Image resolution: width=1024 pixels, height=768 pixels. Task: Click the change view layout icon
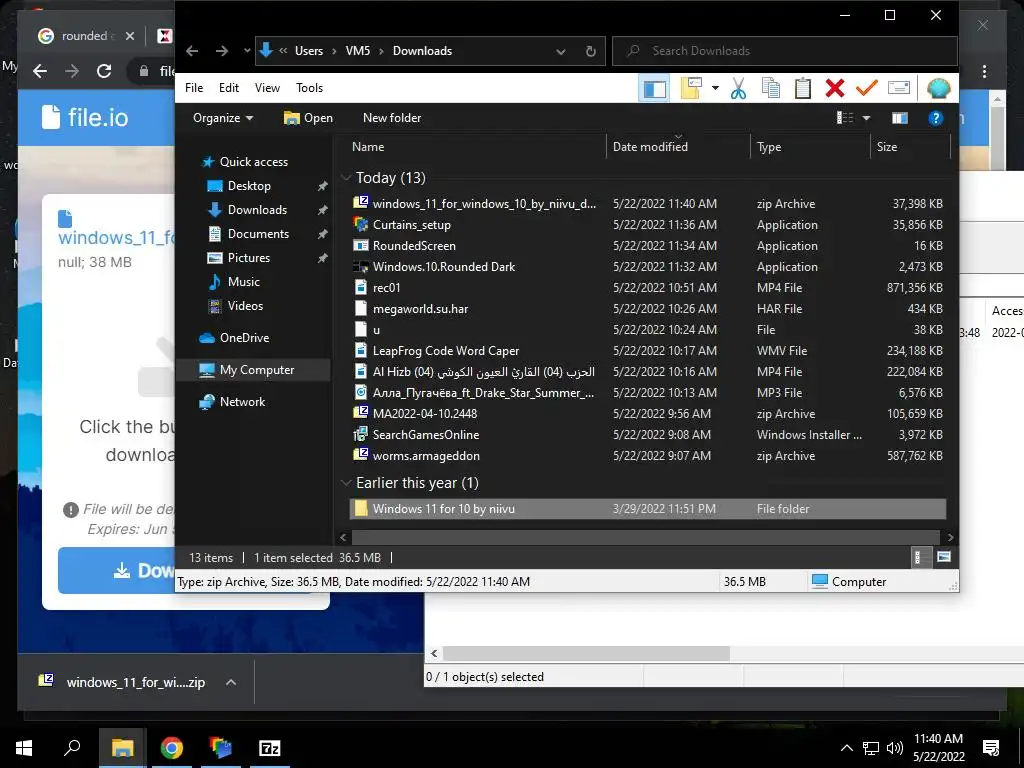[845, 118]
